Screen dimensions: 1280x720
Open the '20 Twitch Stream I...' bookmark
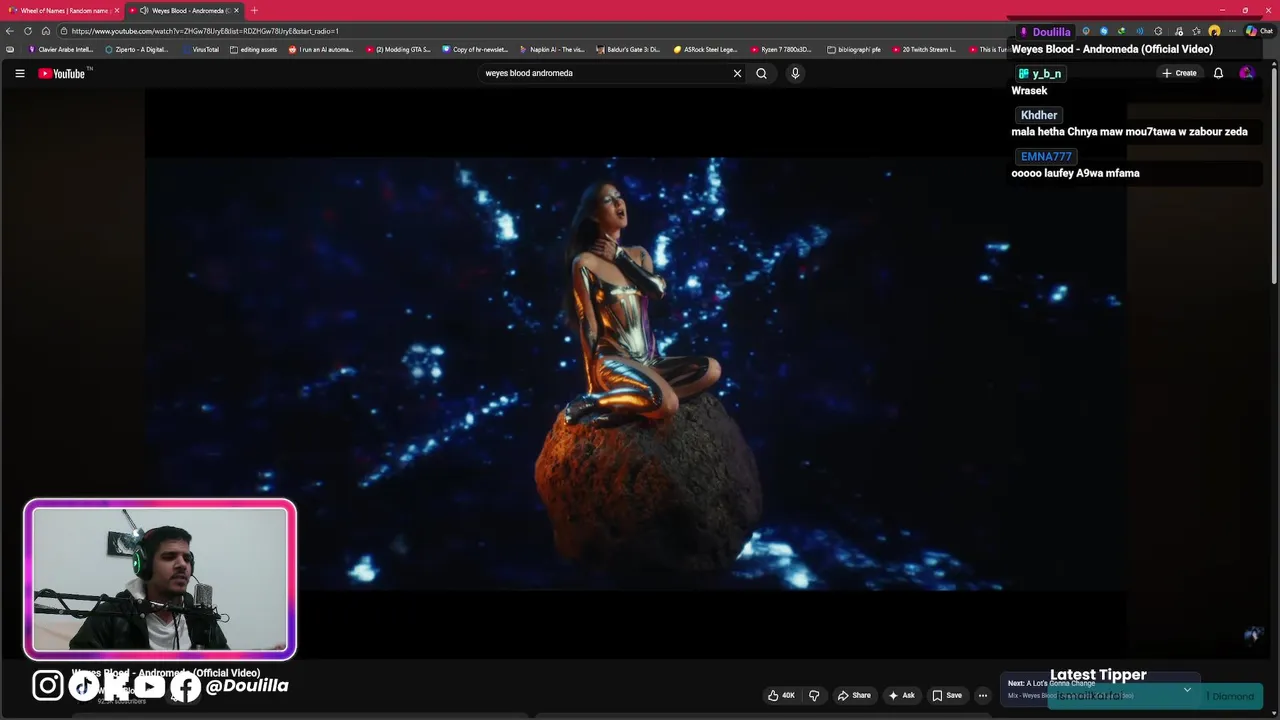pos(924,49)
